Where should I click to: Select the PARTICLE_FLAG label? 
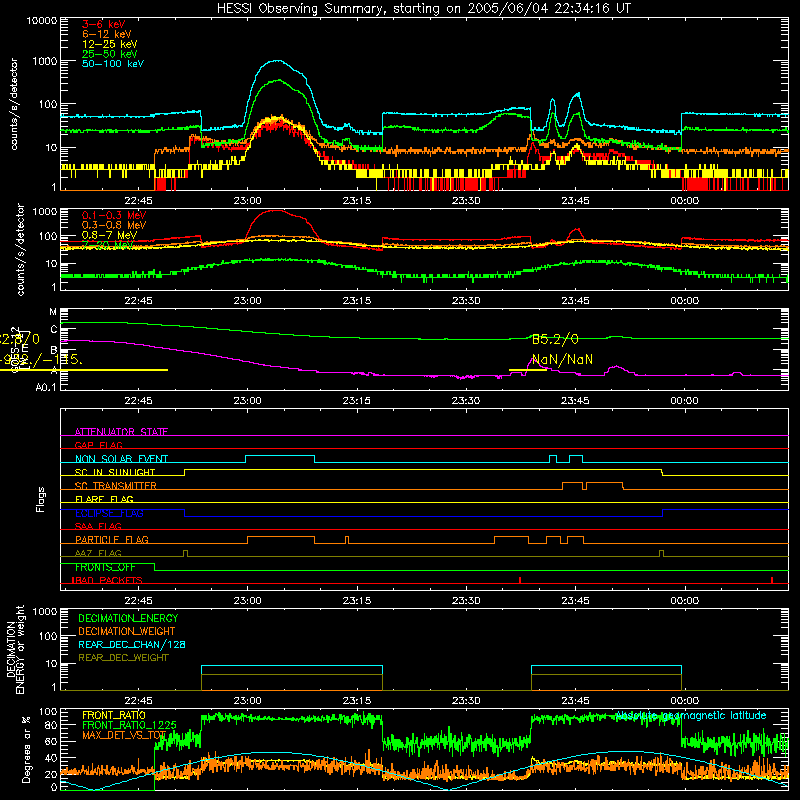point(112,540)
